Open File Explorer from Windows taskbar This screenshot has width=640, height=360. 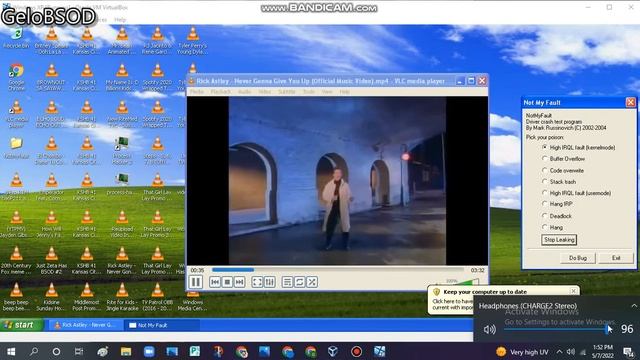click(126, 351)
